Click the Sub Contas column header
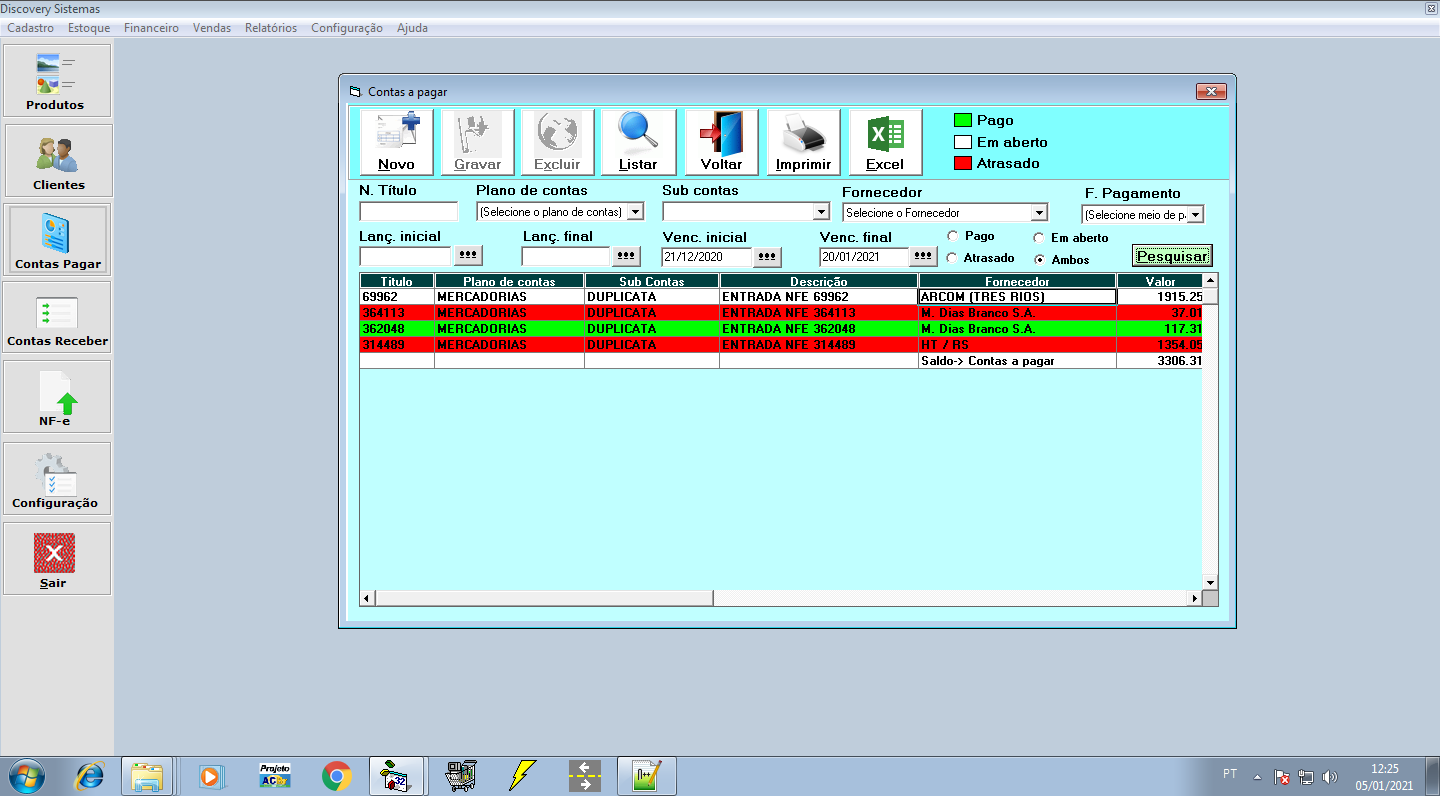This screenshot has height=796, width=1440. [x=652, y=282]
